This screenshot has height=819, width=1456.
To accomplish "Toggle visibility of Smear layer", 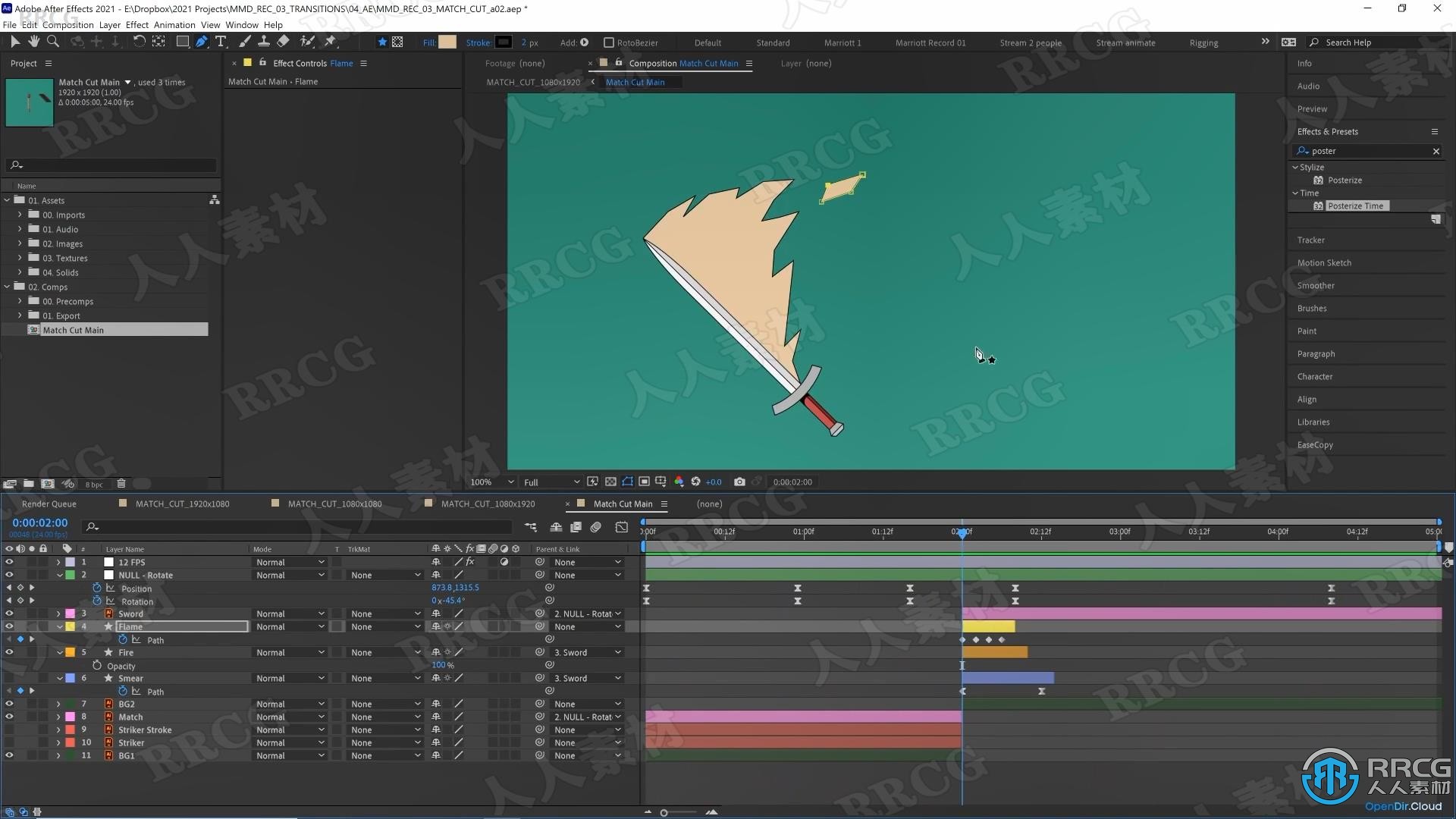I will [x=9, y=678].
